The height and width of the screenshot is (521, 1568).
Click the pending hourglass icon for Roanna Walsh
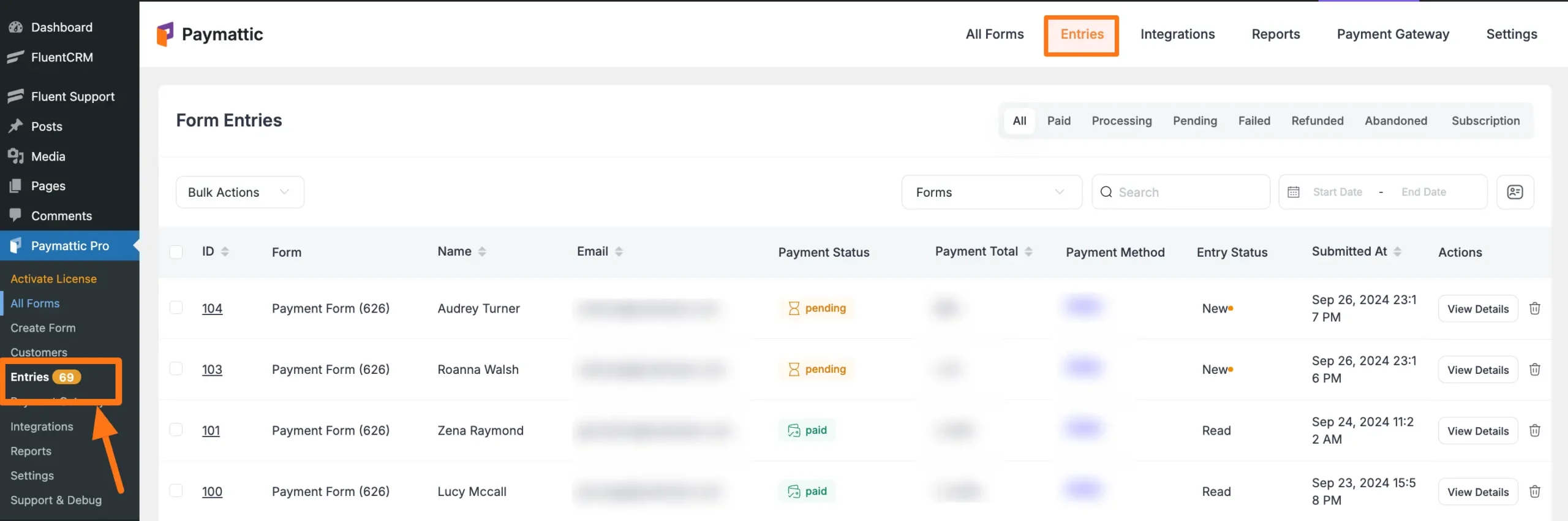coord(794,369)
